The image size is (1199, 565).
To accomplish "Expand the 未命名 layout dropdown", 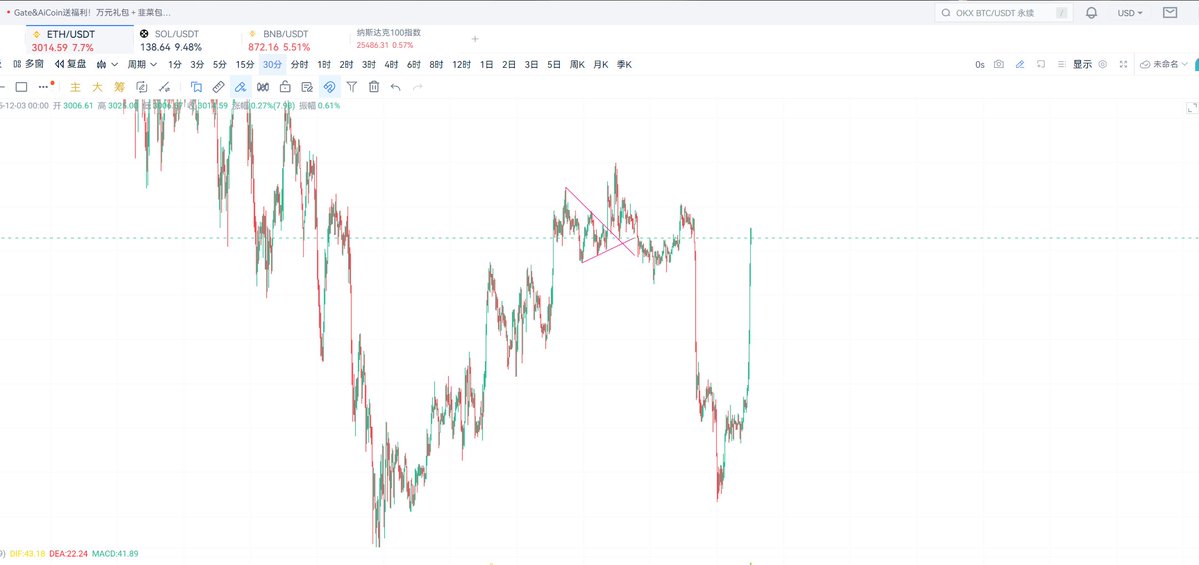I will [1164, 64].
